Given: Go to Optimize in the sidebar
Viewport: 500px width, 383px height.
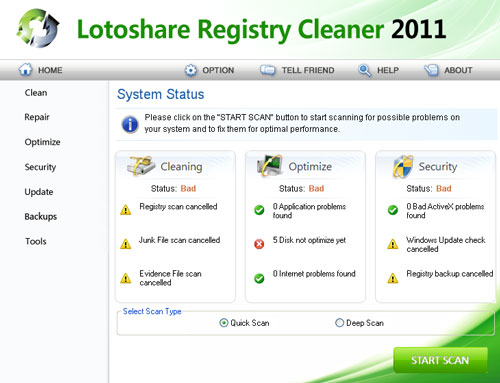Looking at the screenshot, I should tap(42, 142).
